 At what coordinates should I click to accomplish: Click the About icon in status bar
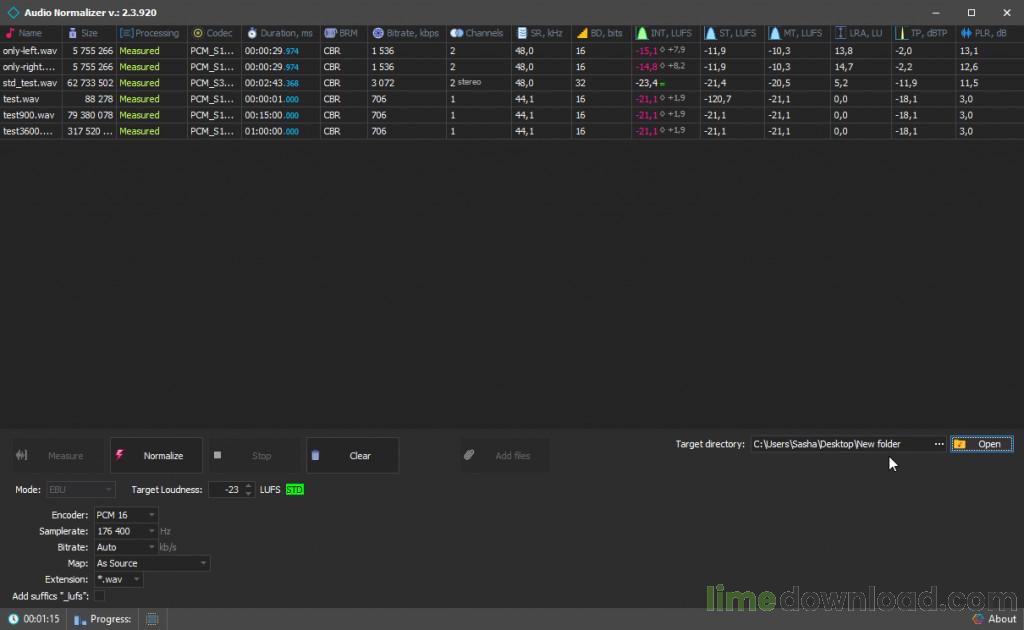[978, 619]
